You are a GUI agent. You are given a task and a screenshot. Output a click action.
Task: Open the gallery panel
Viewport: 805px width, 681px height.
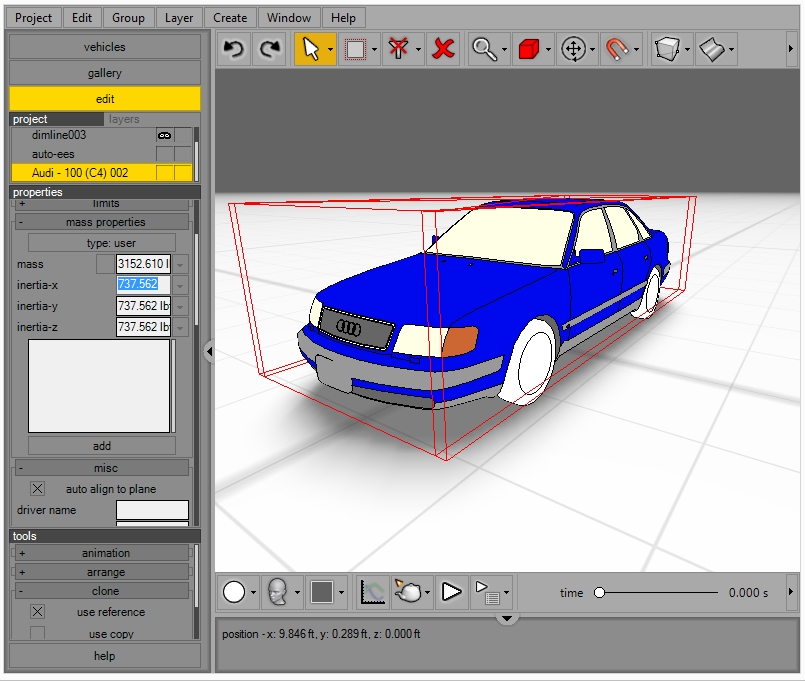click(105, 73)
